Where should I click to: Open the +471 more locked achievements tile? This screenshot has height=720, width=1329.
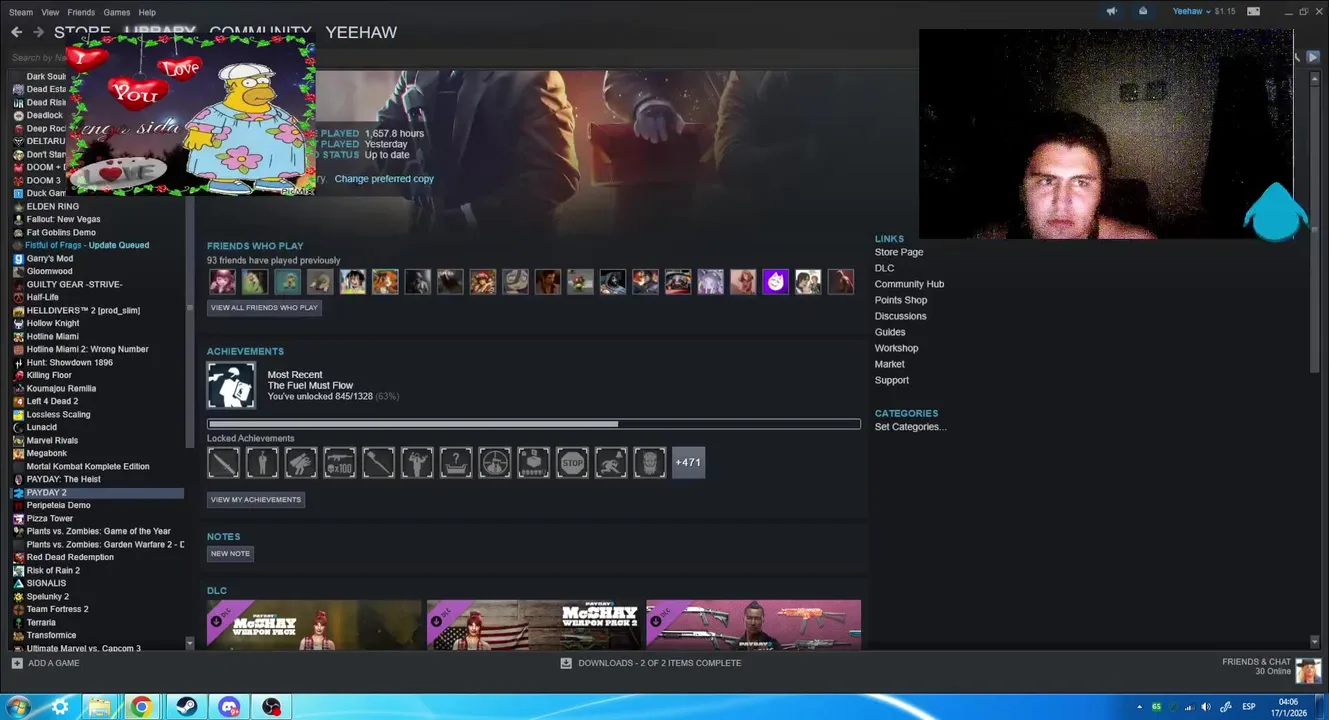pos(688,462)
